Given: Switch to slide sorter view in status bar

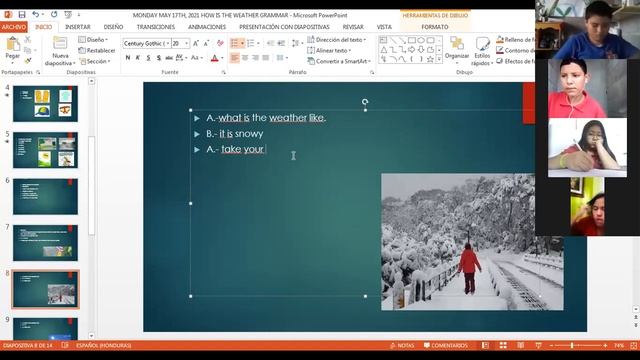Looking at the screenshot, I should click(x=503, y=345).
